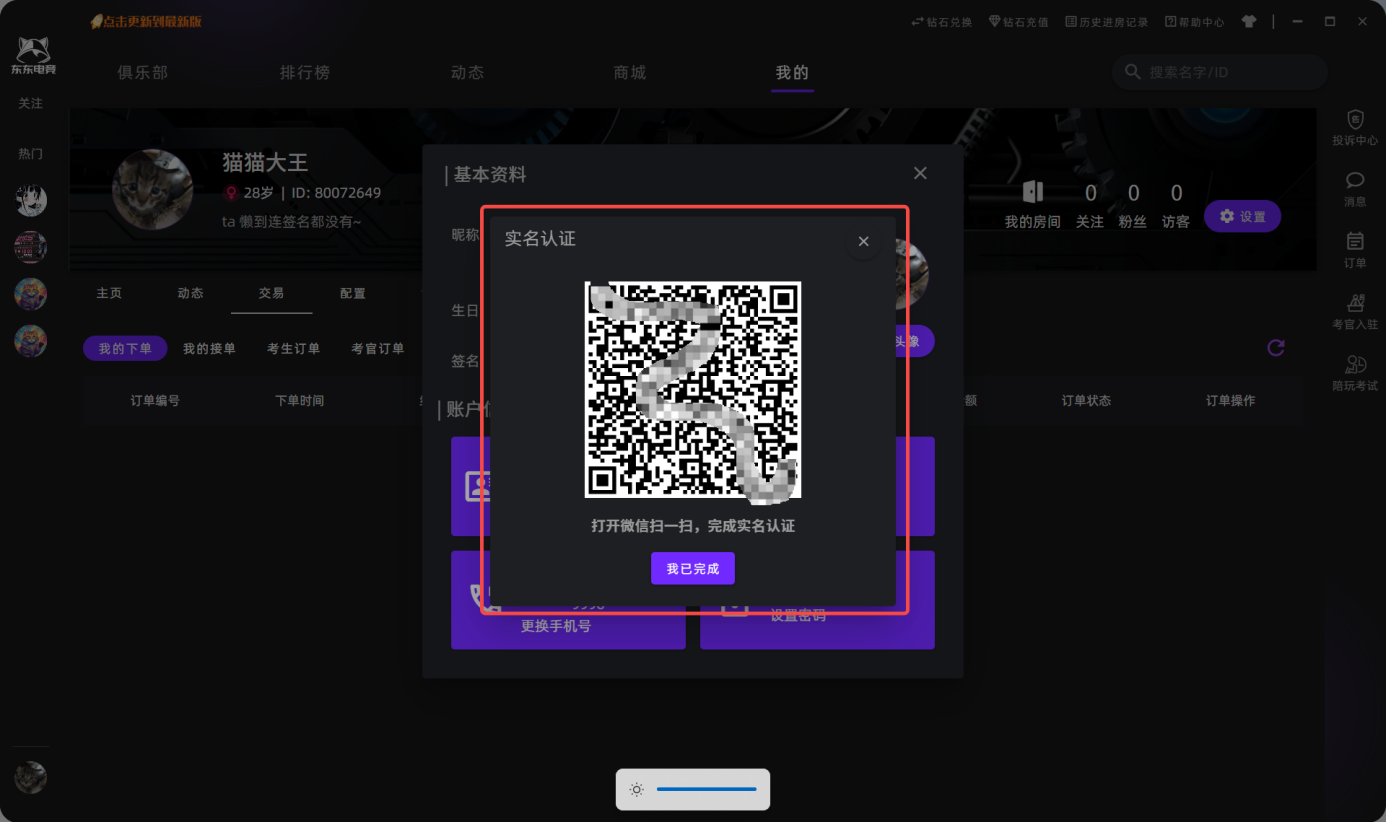The width and height of the screenshot is (1386, 822).
Task: Open 钻石兑换 in the top bar
Action: point(941,22)
